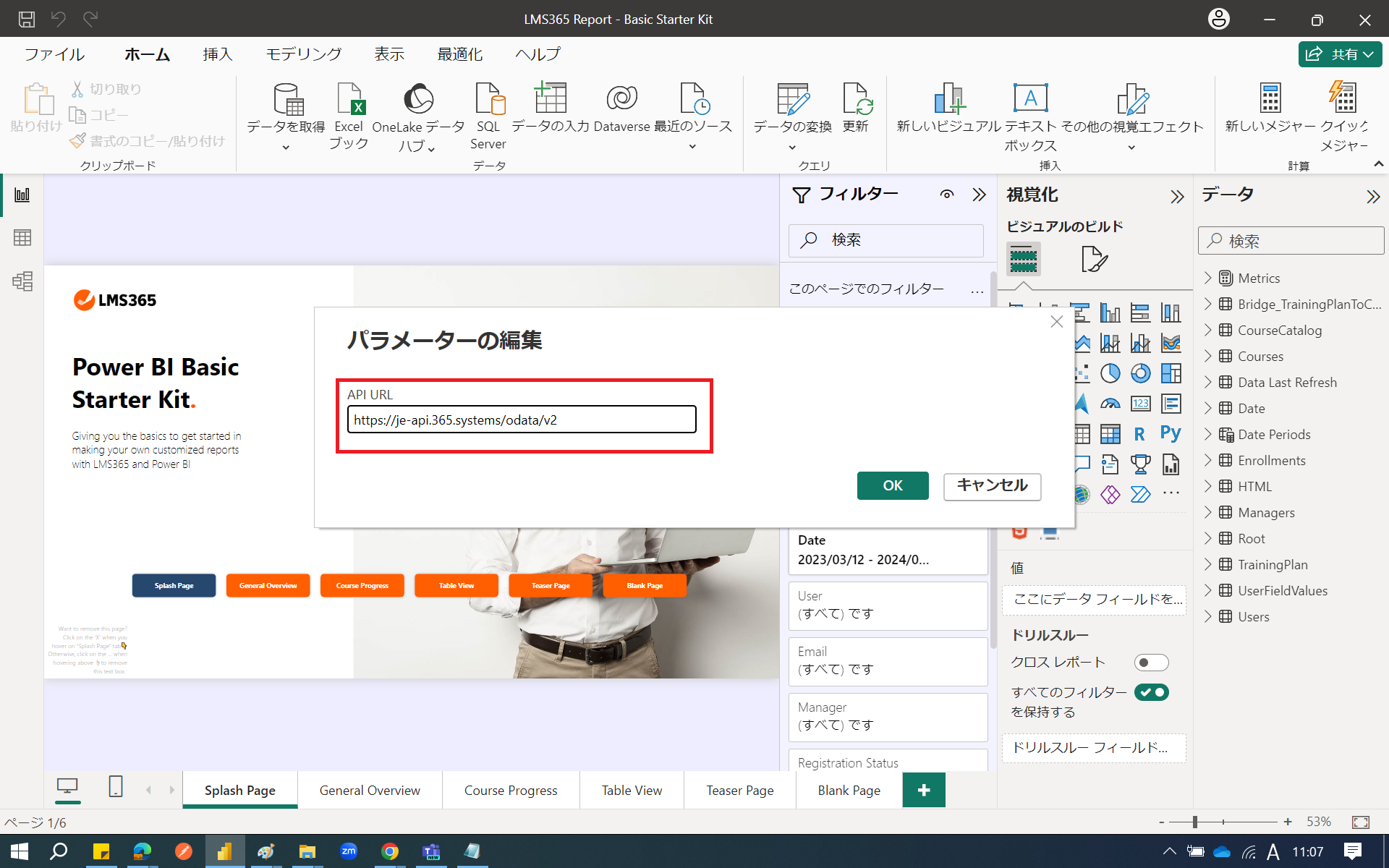Select the R script visual
Image resolution: width=1389 pixels, height=868 pixels.
[1140, 434]
